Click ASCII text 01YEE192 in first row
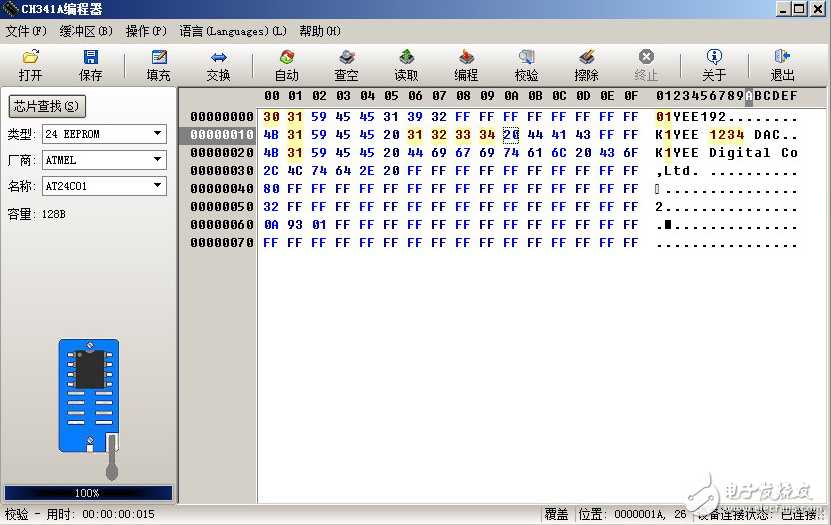 point(691,117)
